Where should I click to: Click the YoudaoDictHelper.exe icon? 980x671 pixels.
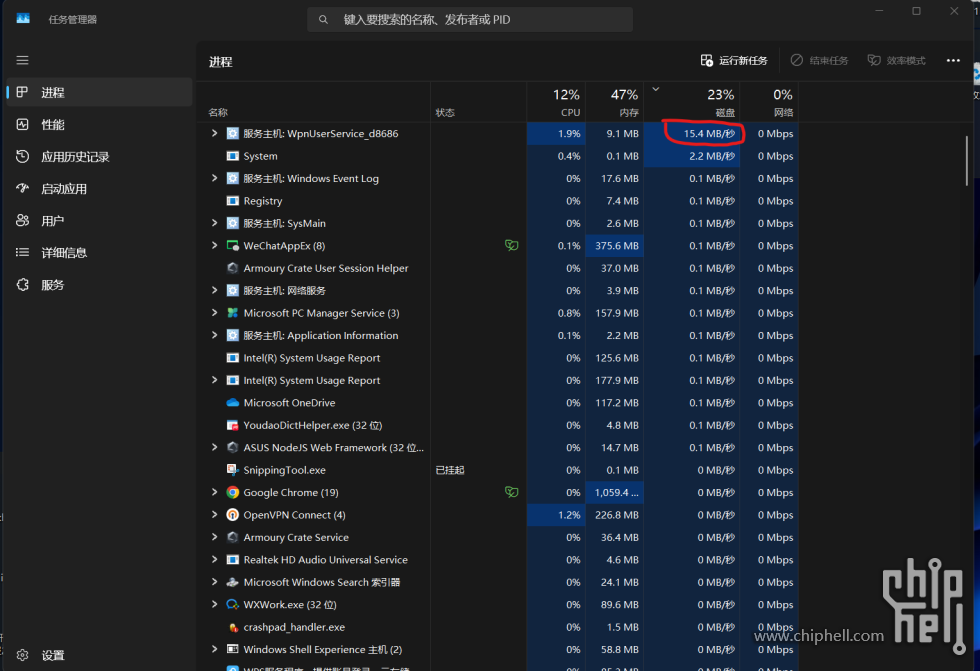tap(232, 425)
